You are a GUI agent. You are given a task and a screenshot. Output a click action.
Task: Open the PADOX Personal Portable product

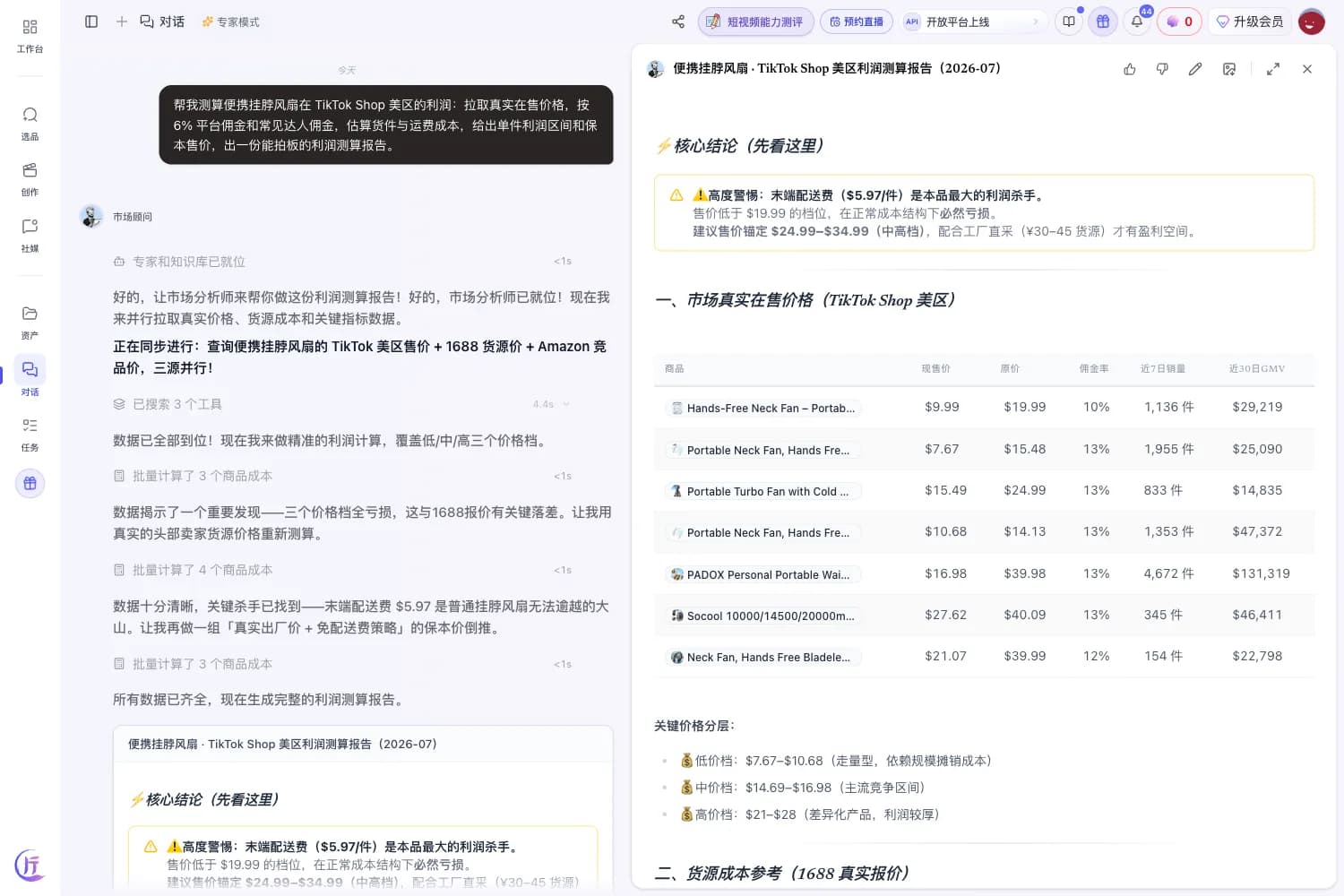[764, 574]
